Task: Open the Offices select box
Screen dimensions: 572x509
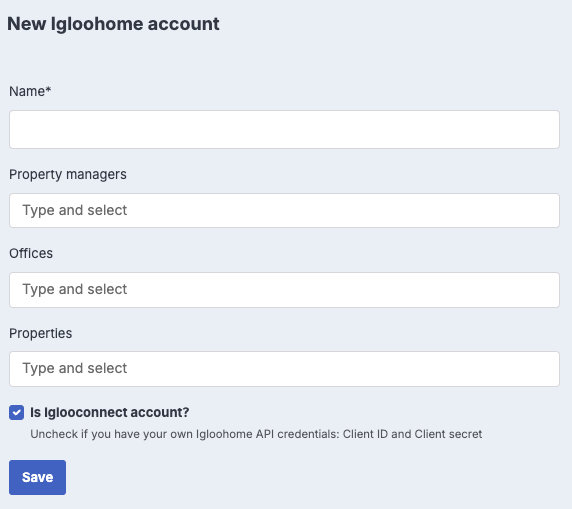Action: [x=284, y=290]
